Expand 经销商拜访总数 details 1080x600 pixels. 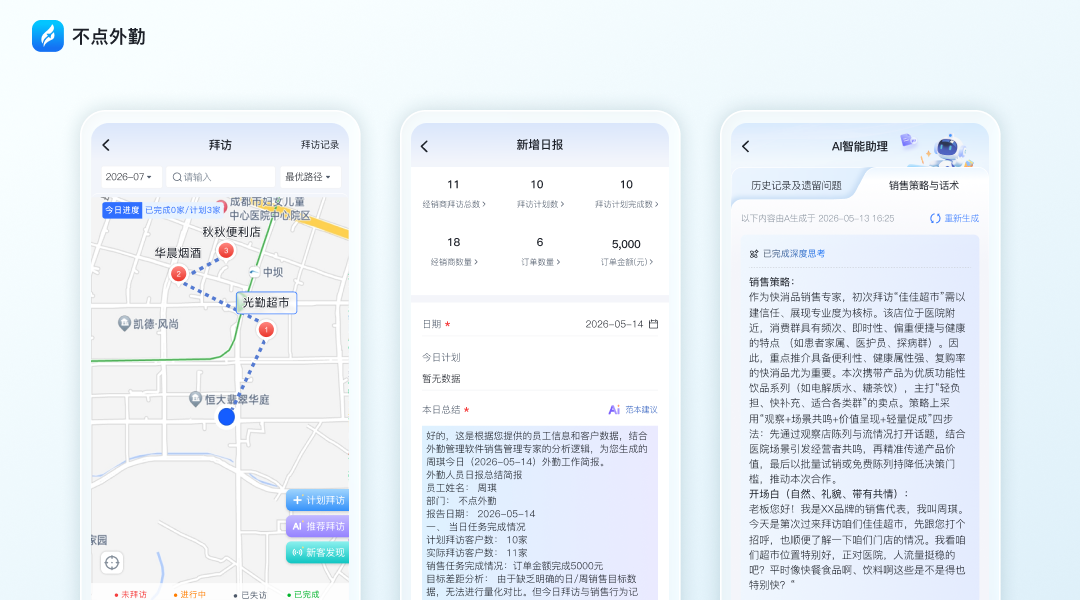tap(454, 204)
